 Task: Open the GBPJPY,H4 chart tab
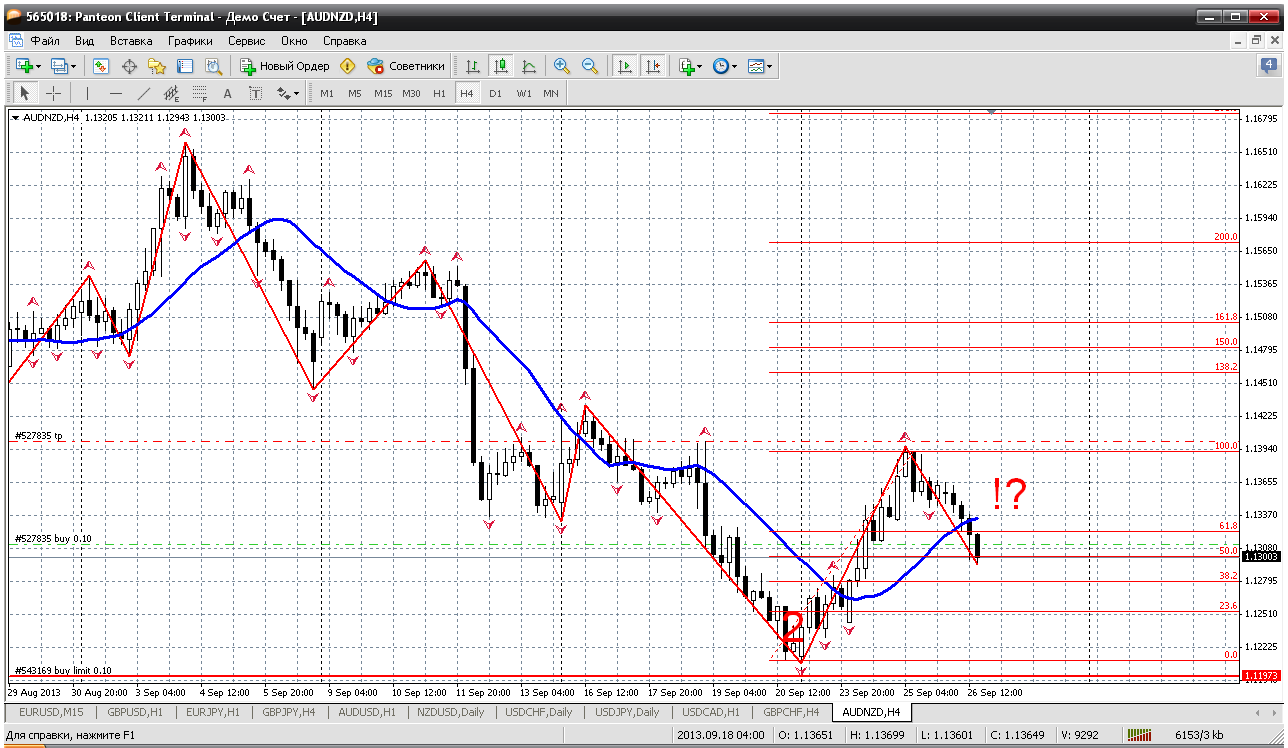(x=288, y=712)
